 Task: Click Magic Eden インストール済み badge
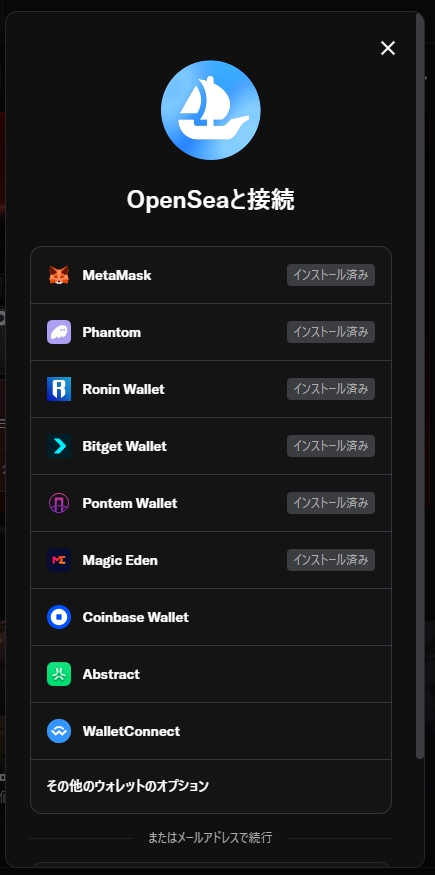331,560
